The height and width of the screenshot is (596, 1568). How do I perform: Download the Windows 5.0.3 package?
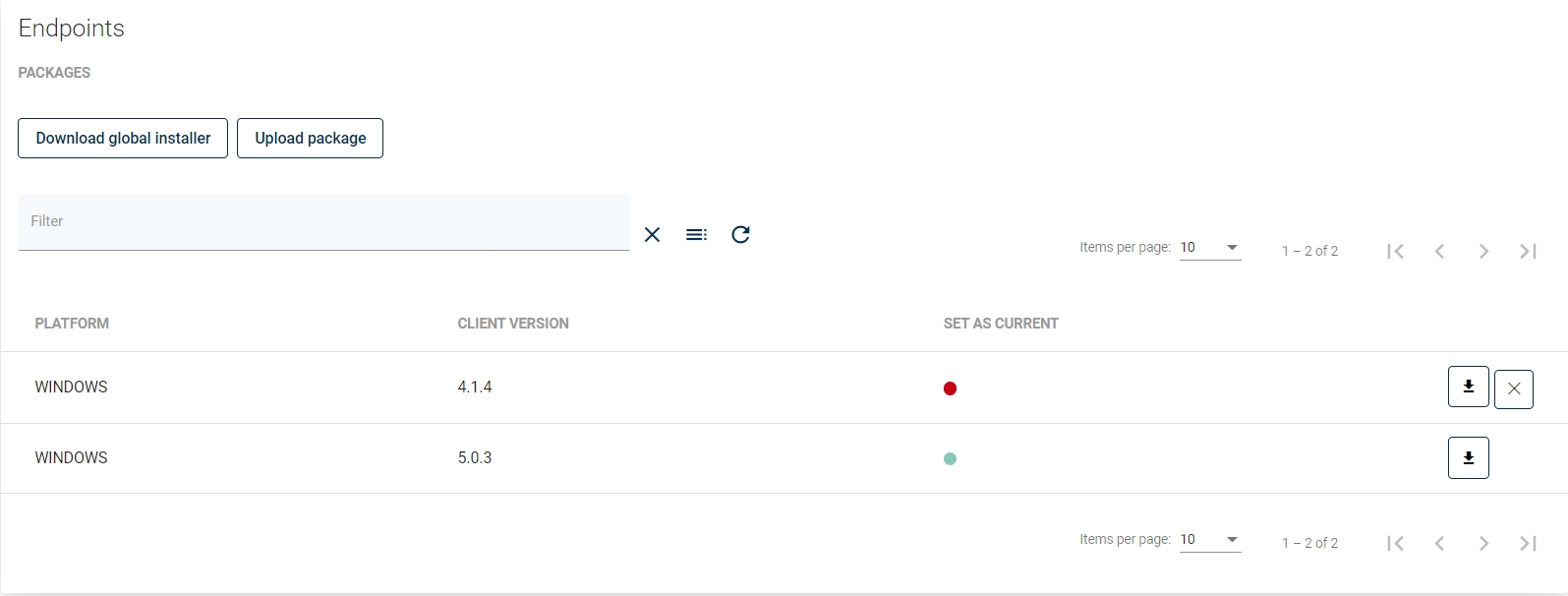tap(1468, 457)
